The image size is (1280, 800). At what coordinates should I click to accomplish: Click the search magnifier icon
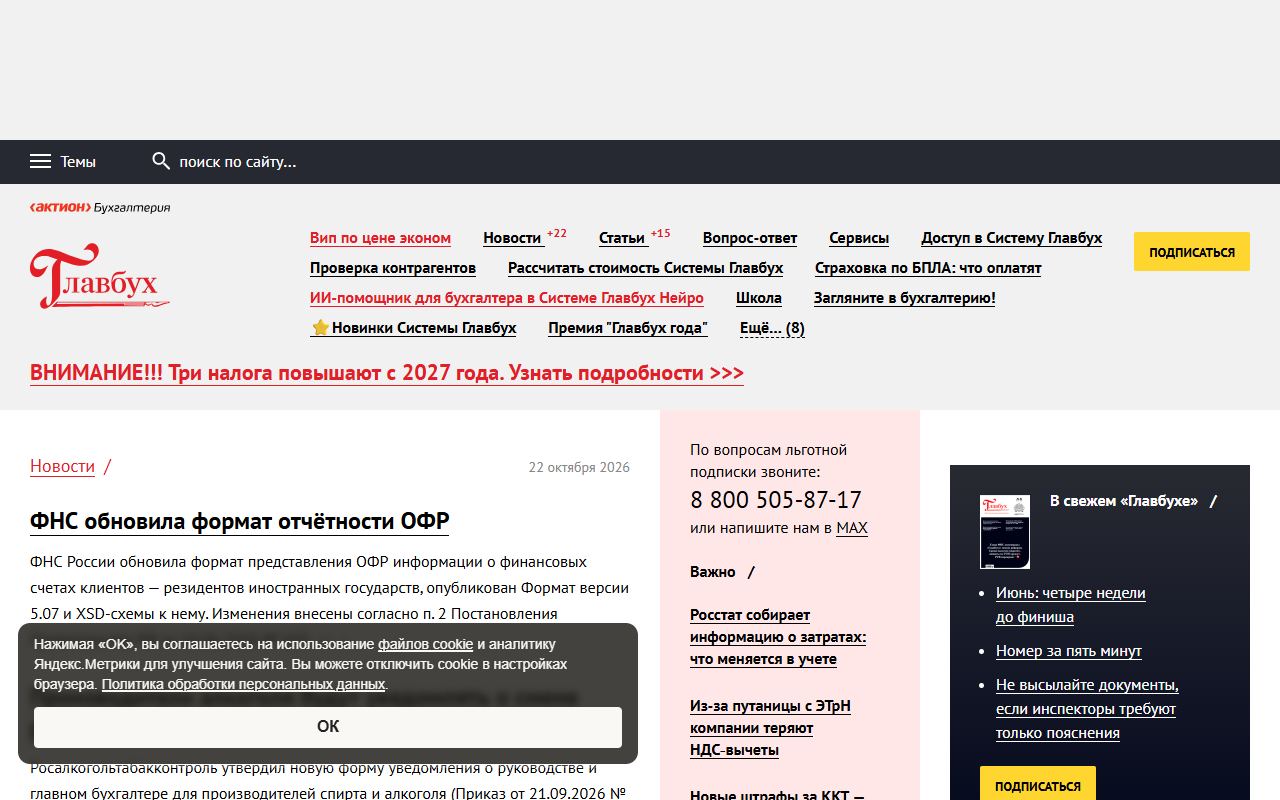pos(161,161)
